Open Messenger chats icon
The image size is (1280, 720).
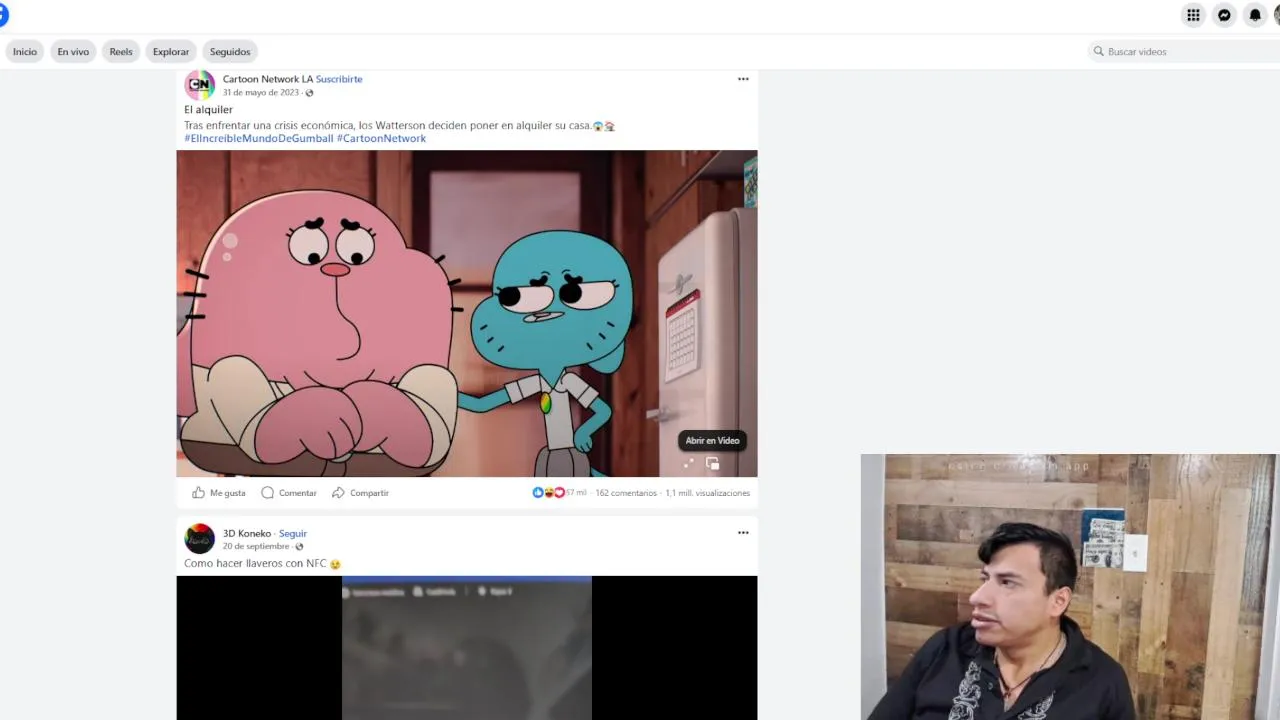(1224, 15)
